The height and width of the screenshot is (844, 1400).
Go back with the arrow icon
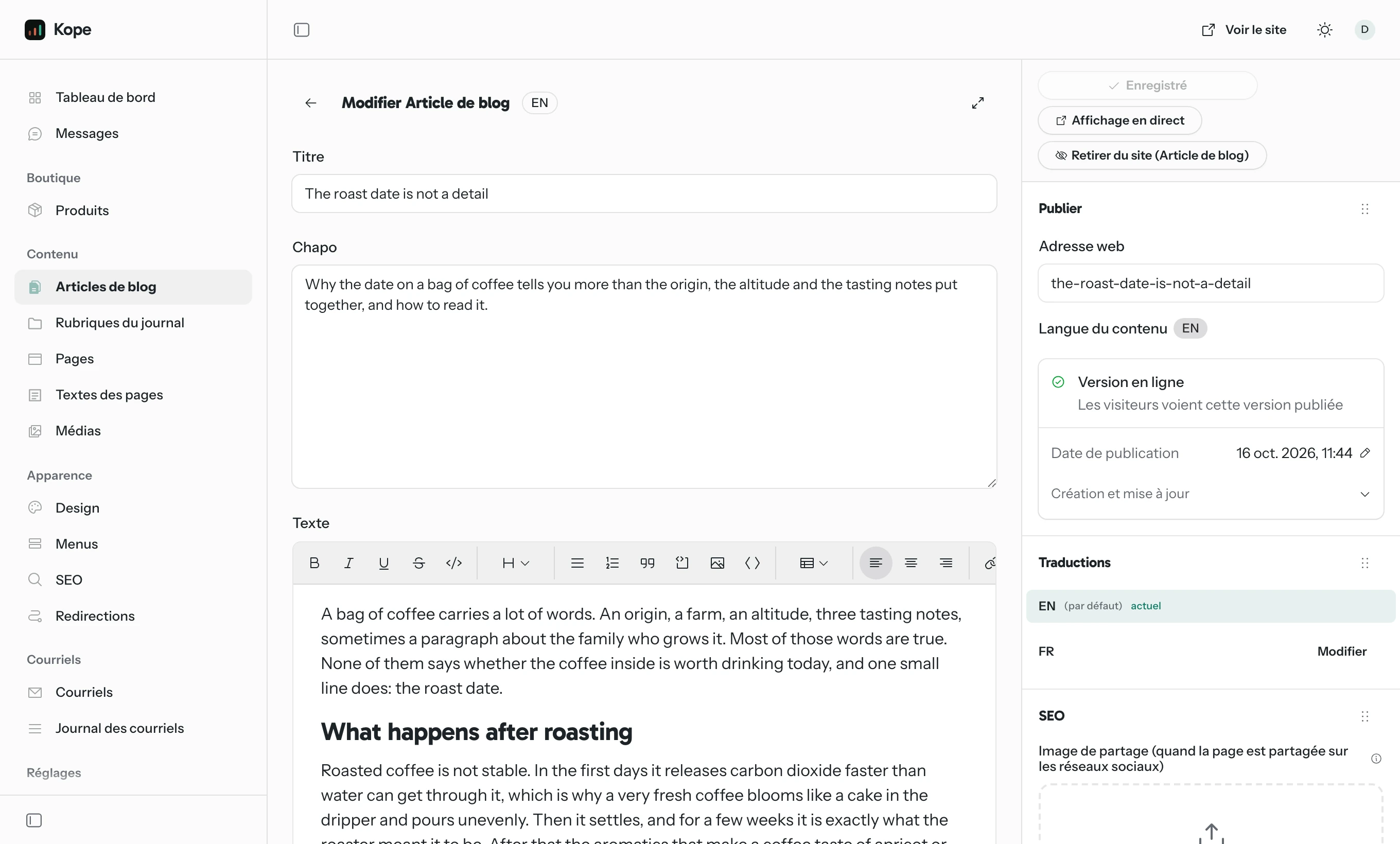311,103
